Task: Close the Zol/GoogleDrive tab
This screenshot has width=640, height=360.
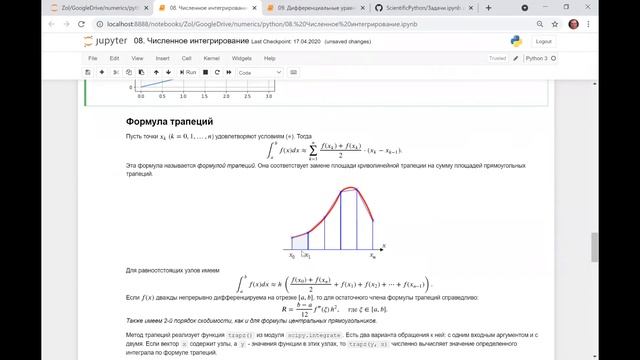Action: pyautogui.click(x=146, y=8)
